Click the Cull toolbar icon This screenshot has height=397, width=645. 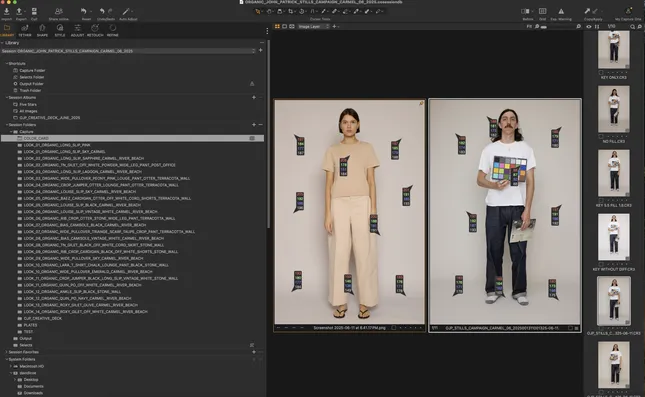(34, 12)
